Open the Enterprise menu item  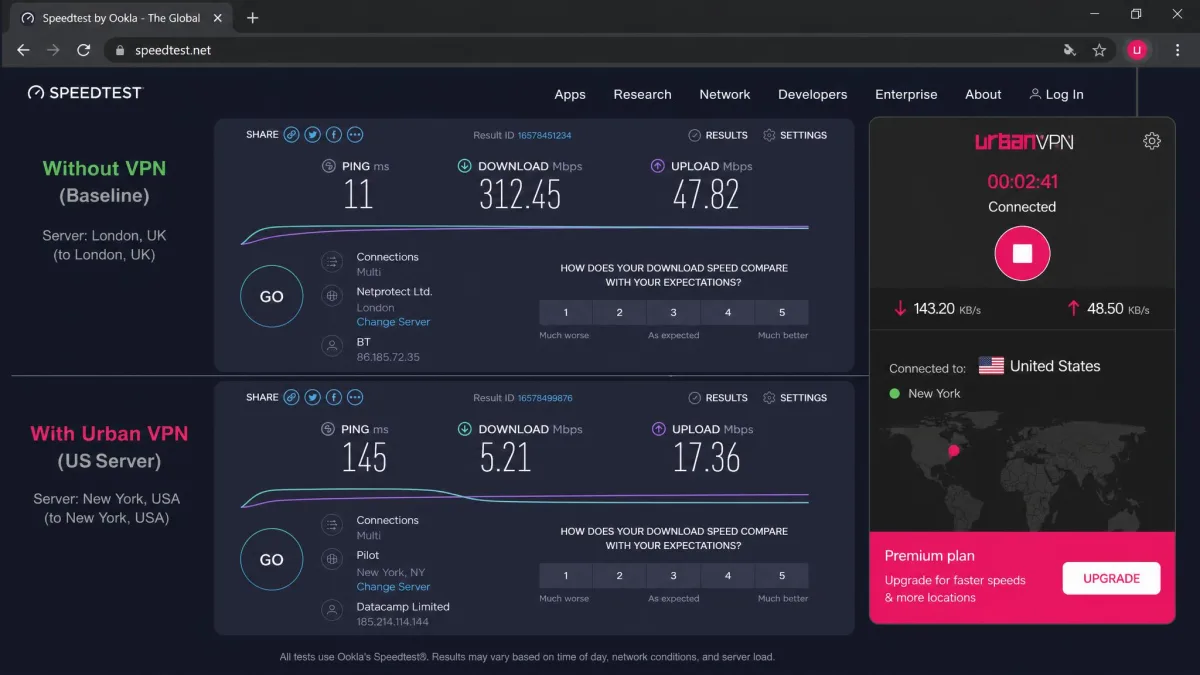point(906,94)
